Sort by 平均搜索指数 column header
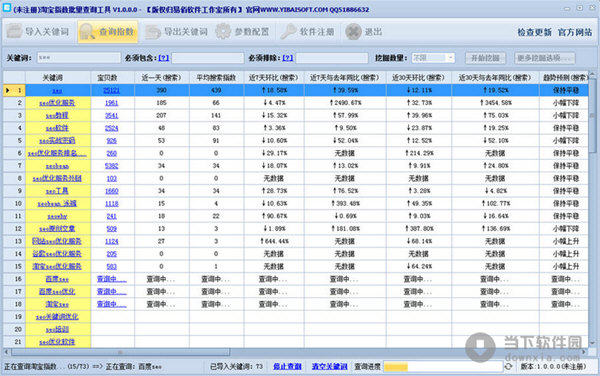This screenshot has height=376, width=600. (x=216, y=77)
